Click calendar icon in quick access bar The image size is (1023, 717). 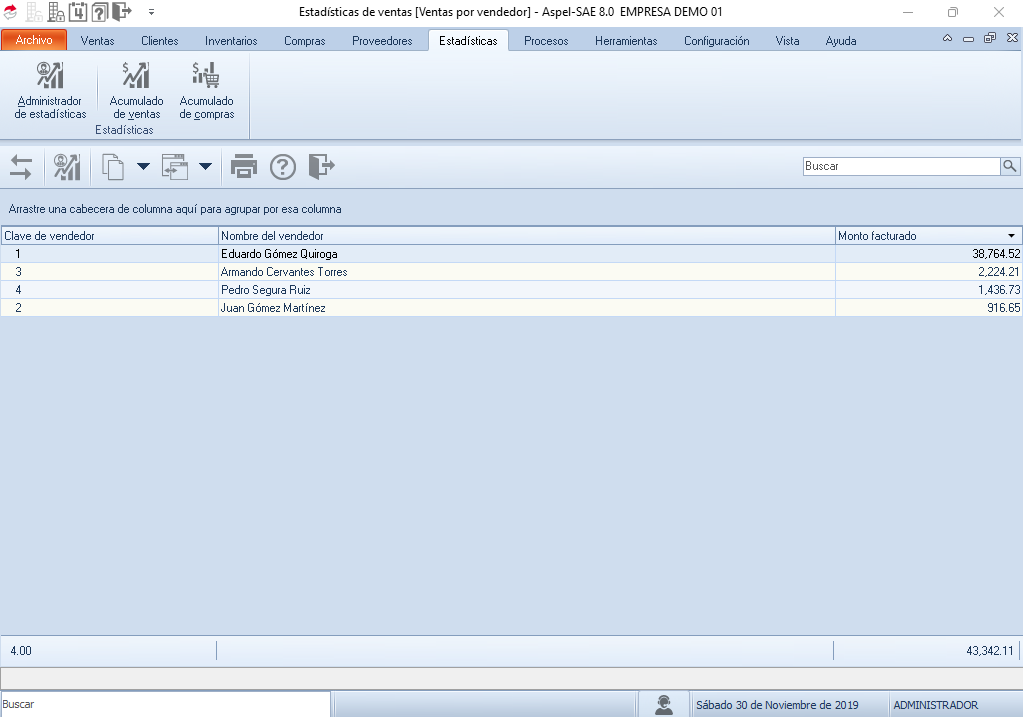[x=77, y=12]
